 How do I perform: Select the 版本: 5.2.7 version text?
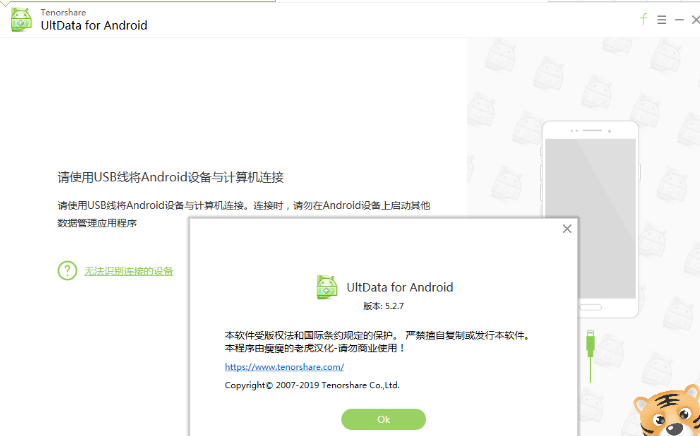[x=383, y=306]
